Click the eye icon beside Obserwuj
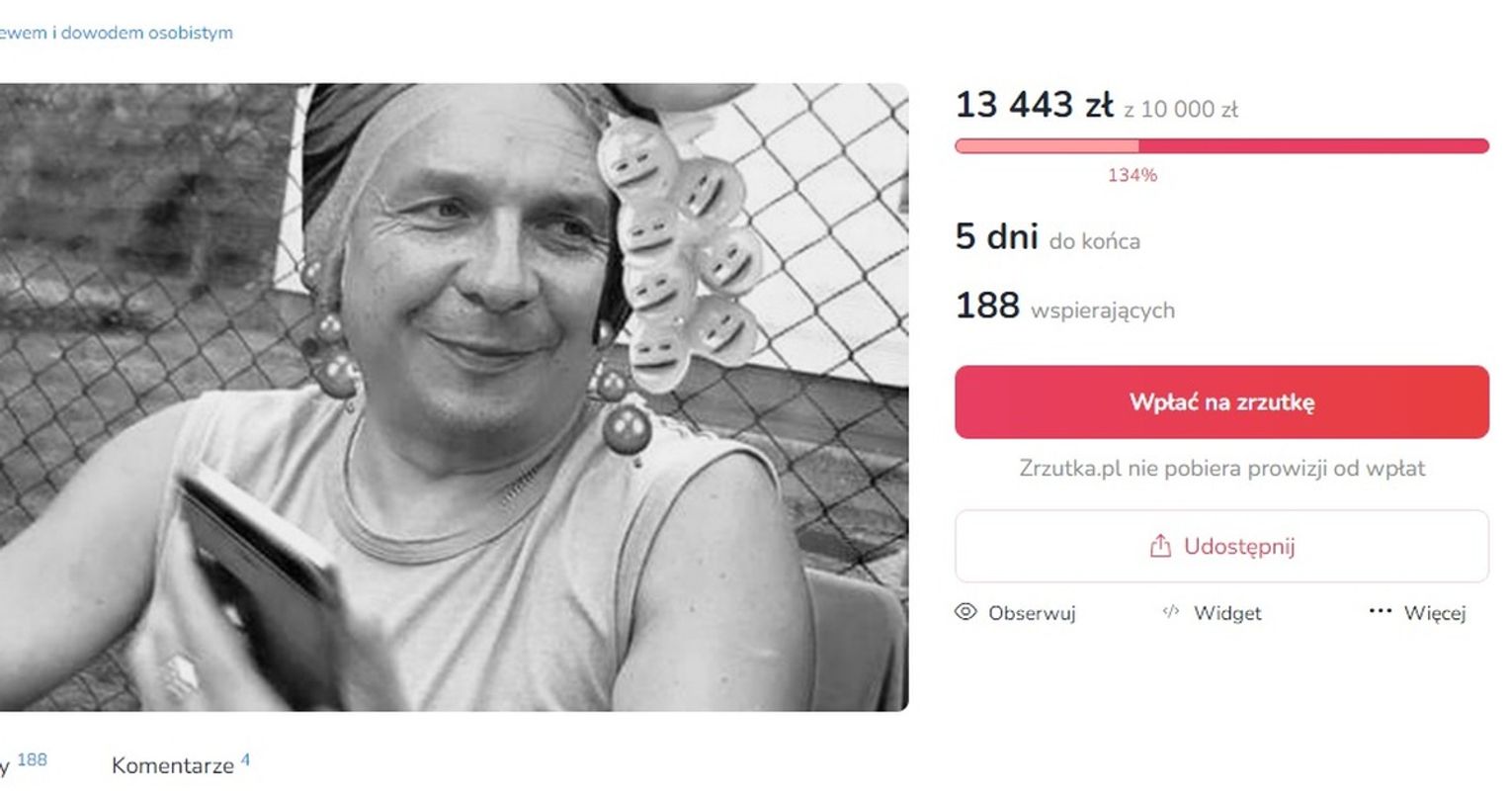1512x796 pixels. pyautogui.click(x=966, y=612)
